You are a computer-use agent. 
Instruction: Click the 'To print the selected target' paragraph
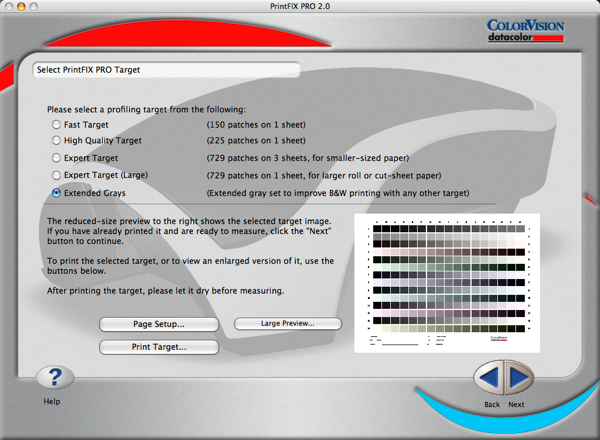(191, 266)
